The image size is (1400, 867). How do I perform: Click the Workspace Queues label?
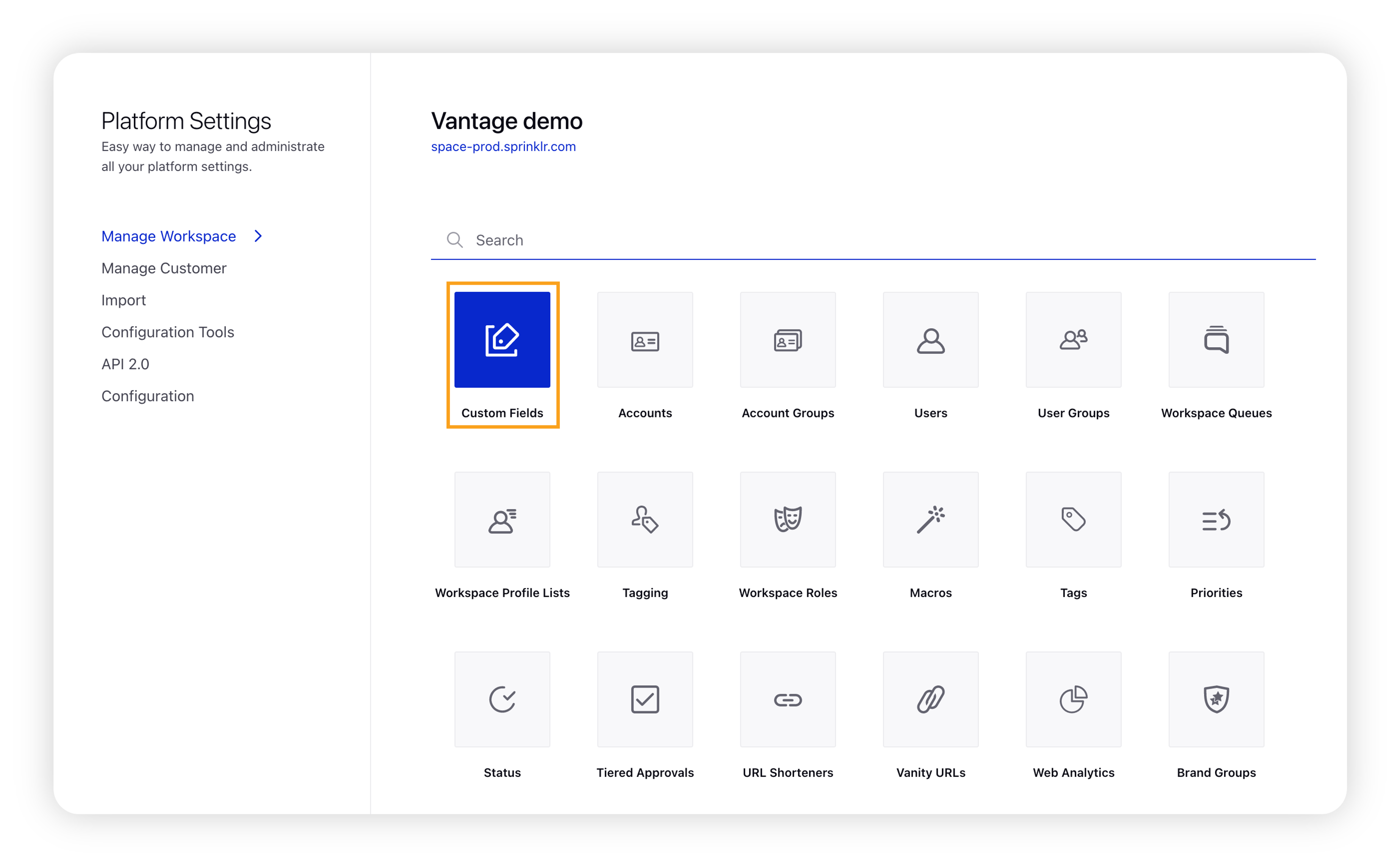[x=1216, y=413]
